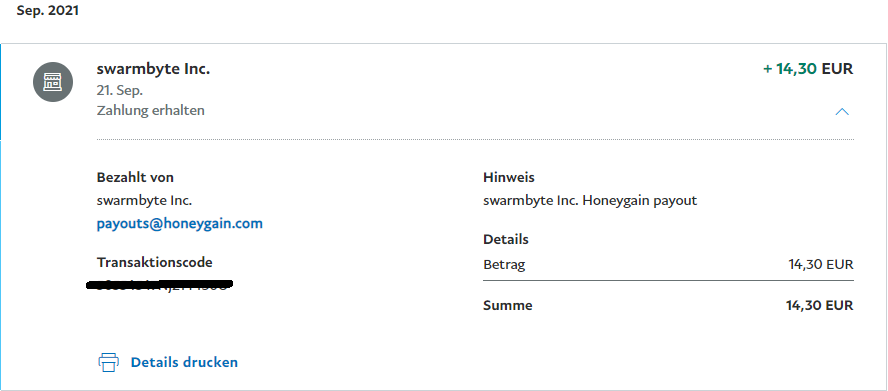The height and width of the screenshot is (391, 888).
Task: Click the Transaktionscode label
Action: tap(155, 262)
